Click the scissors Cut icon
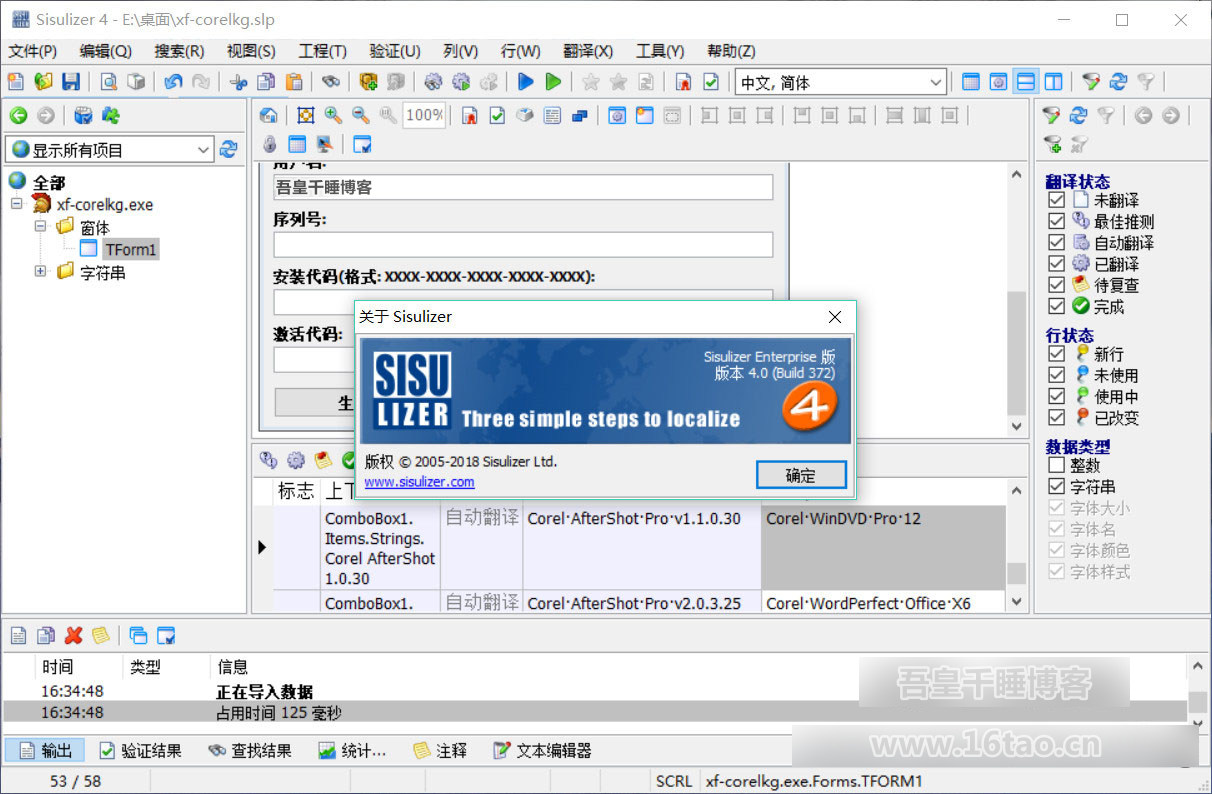1212x794 pixels. tap(238, 82)
